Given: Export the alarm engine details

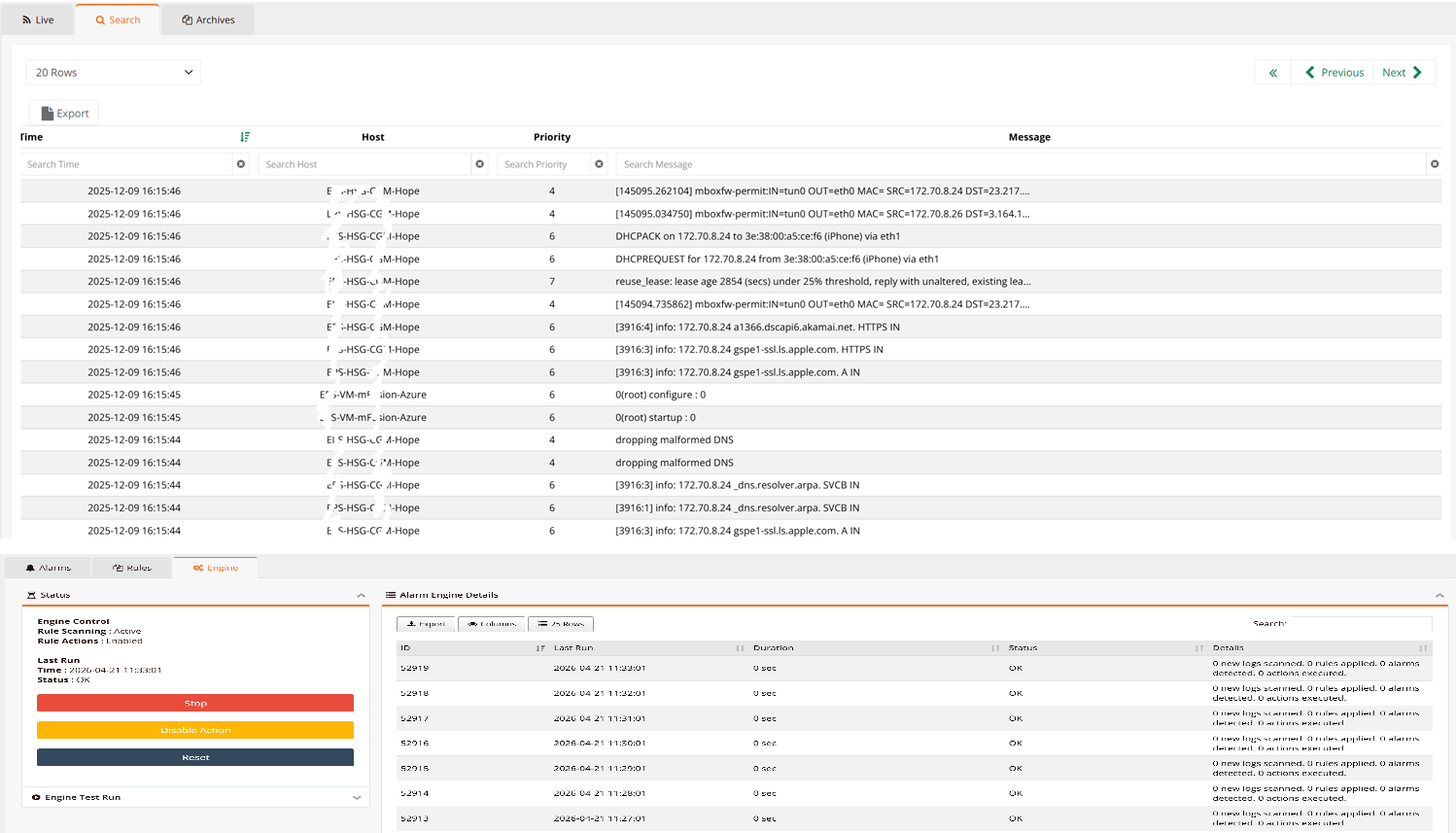Looking at the screenshot, I should click(x=426, y=624).
